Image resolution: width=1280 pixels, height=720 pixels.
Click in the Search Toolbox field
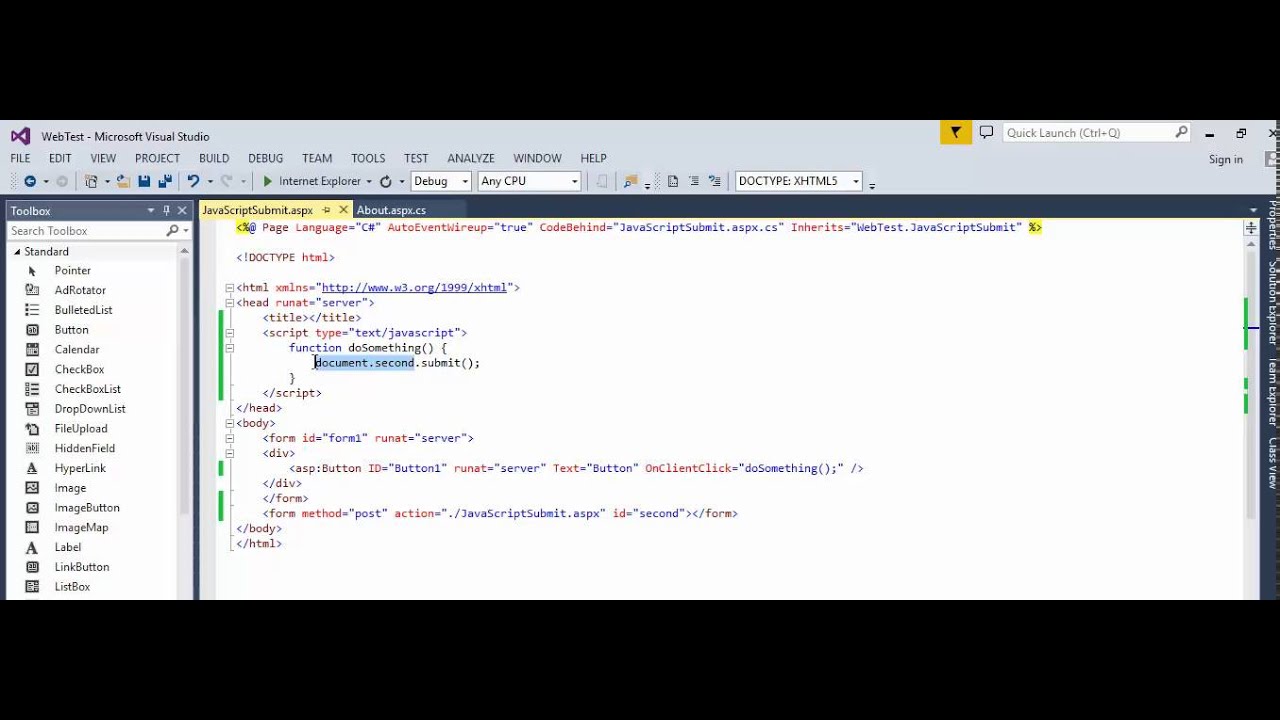pyautogui.click(x=87, y=231)
